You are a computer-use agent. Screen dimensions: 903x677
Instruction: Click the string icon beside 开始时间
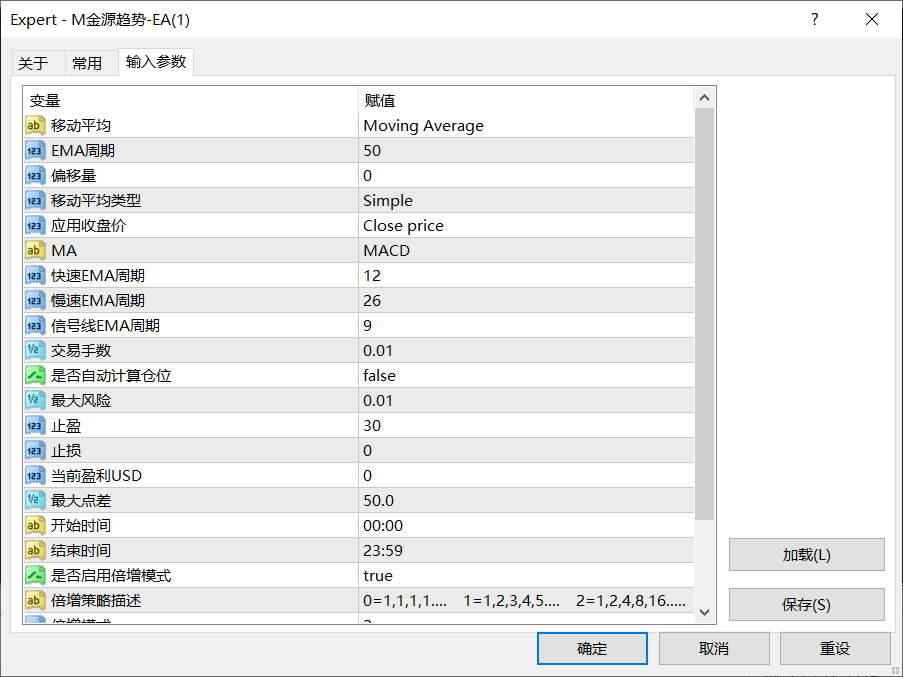35,526
